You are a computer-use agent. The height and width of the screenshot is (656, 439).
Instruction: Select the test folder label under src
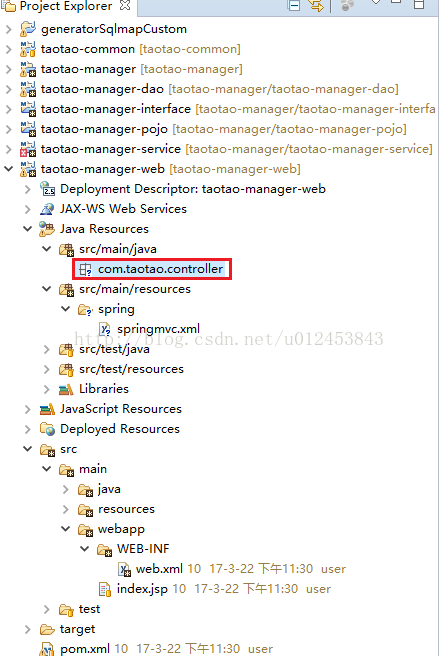tap(90, 609)
